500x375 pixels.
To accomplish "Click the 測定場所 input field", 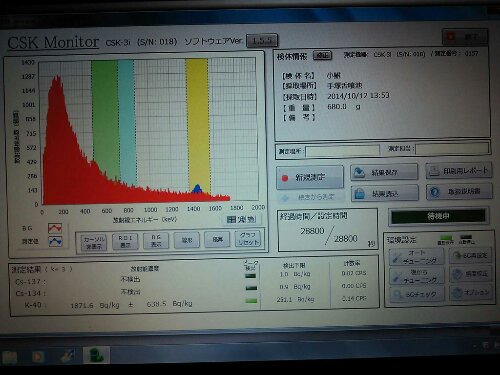I will tap(342, 151).
